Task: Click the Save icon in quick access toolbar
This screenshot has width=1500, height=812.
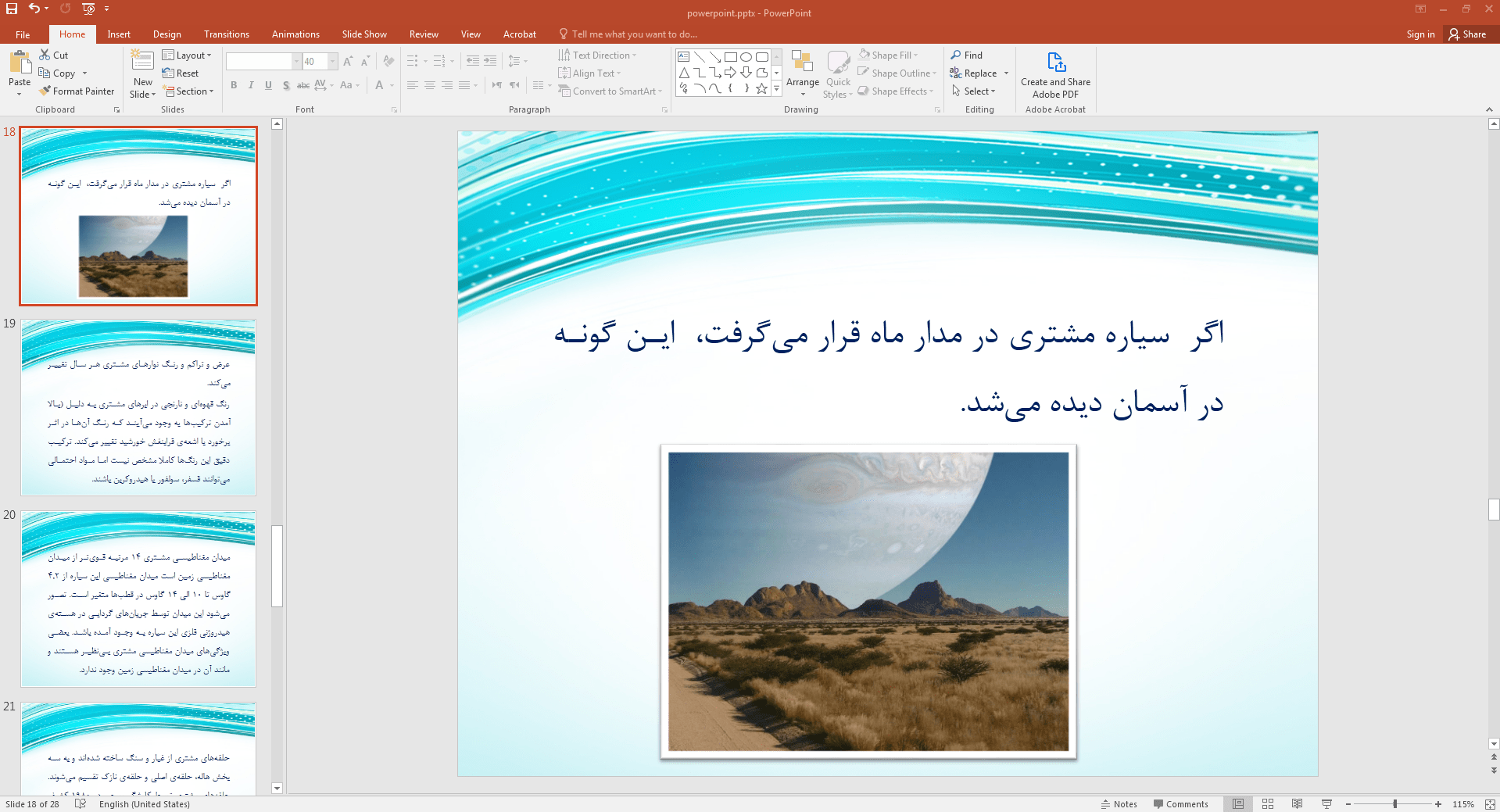Action: tap(12, 9)
